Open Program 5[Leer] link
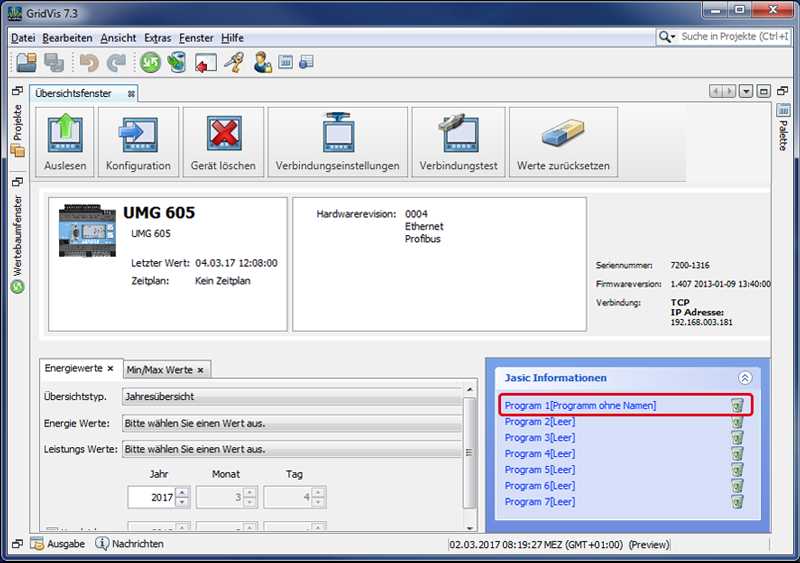This screenshot has width=800, height=563. (540, 470)
